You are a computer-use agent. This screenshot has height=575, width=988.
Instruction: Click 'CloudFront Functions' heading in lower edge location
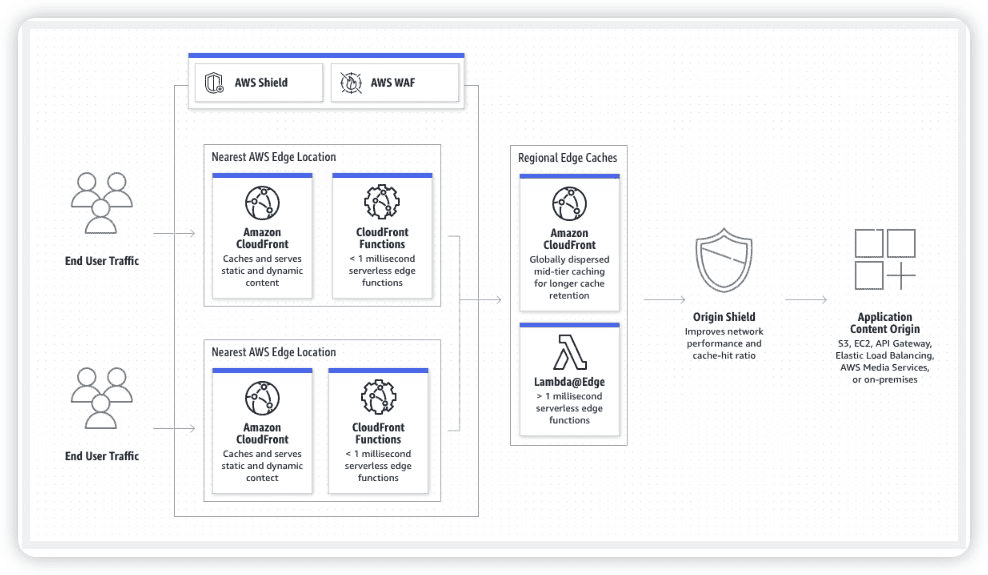[378, 433]
